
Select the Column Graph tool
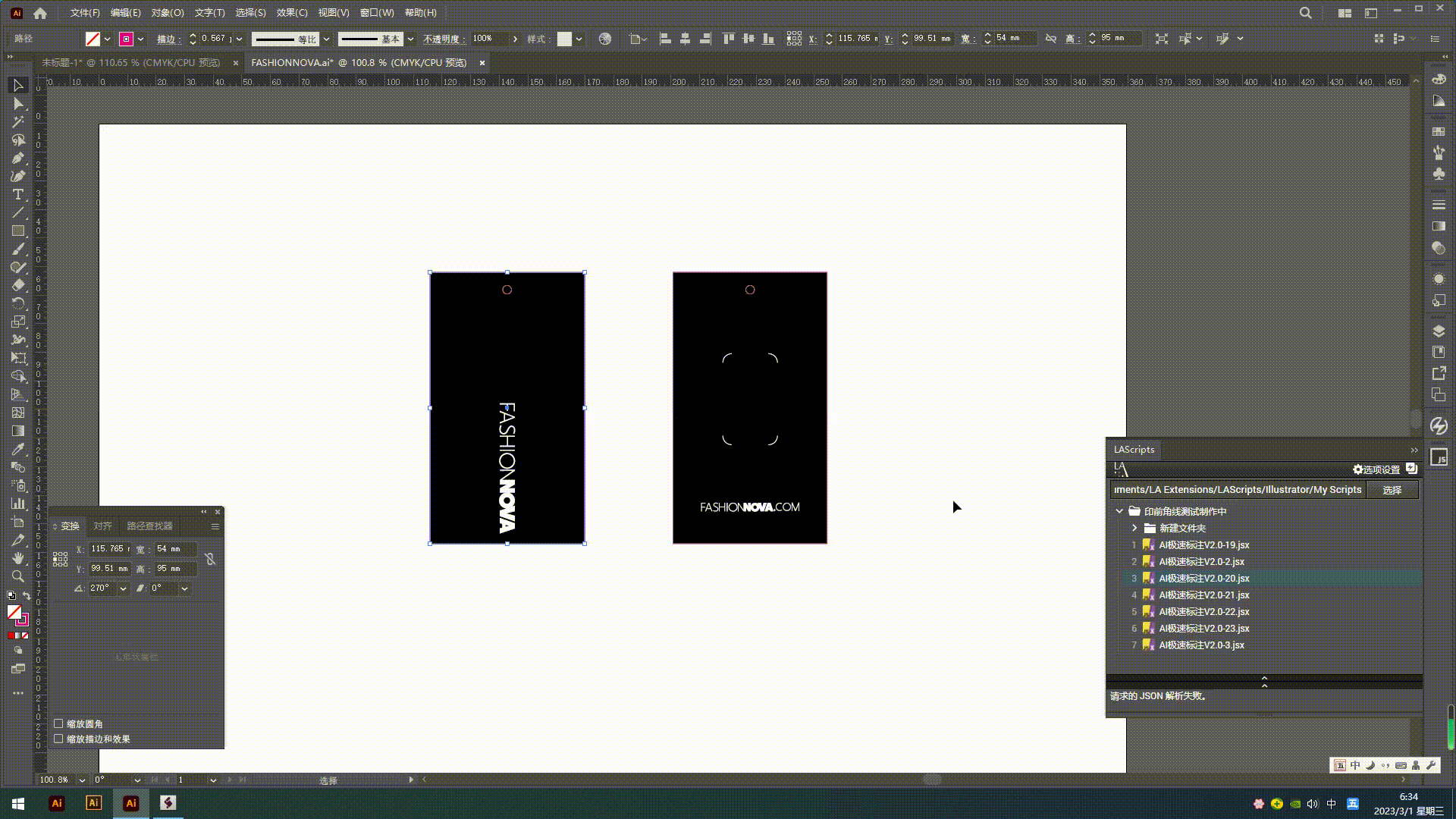(18, 504)
